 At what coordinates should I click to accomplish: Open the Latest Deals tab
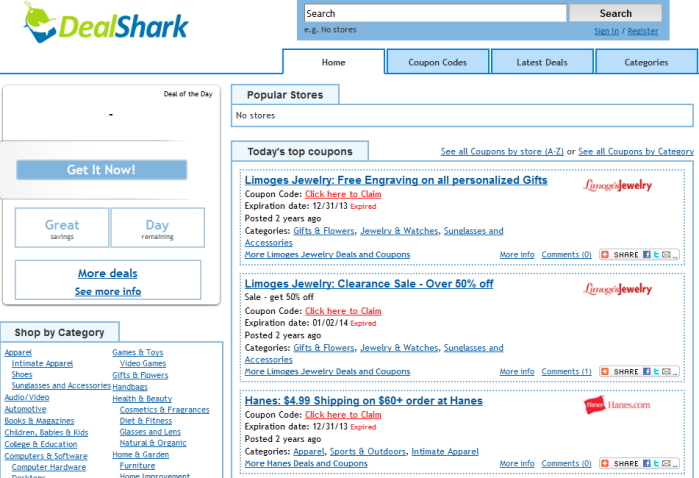click(542, 62)
